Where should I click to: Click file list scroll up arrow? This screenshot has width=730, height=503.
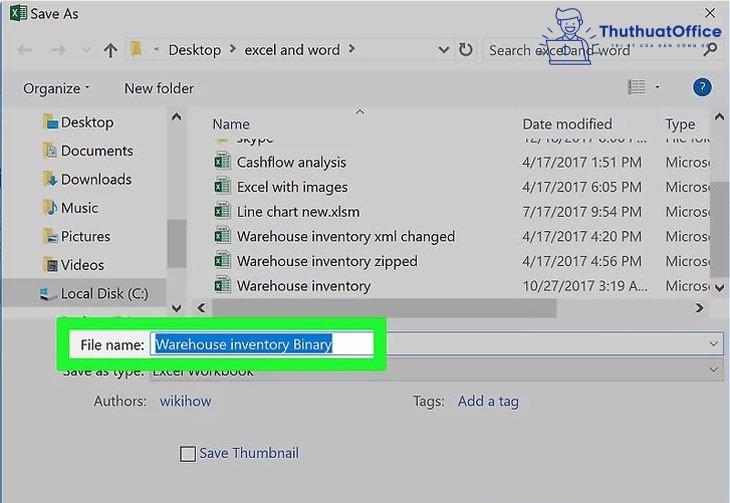pos(719,116)
